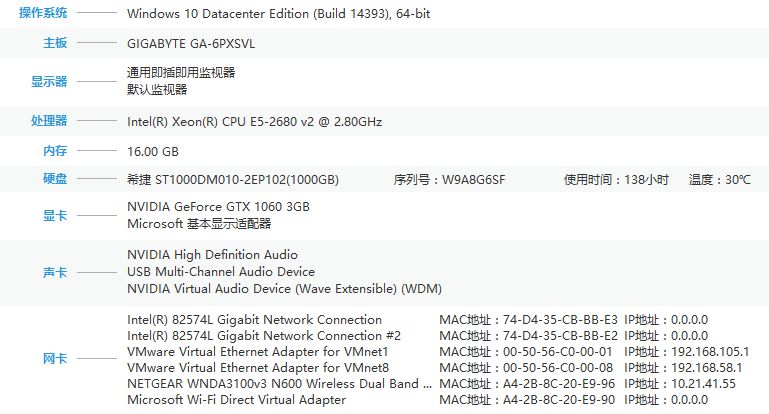The height and width of the screenshot is (414, 769).
Task: Select the 主板 label
Action: 55,43
